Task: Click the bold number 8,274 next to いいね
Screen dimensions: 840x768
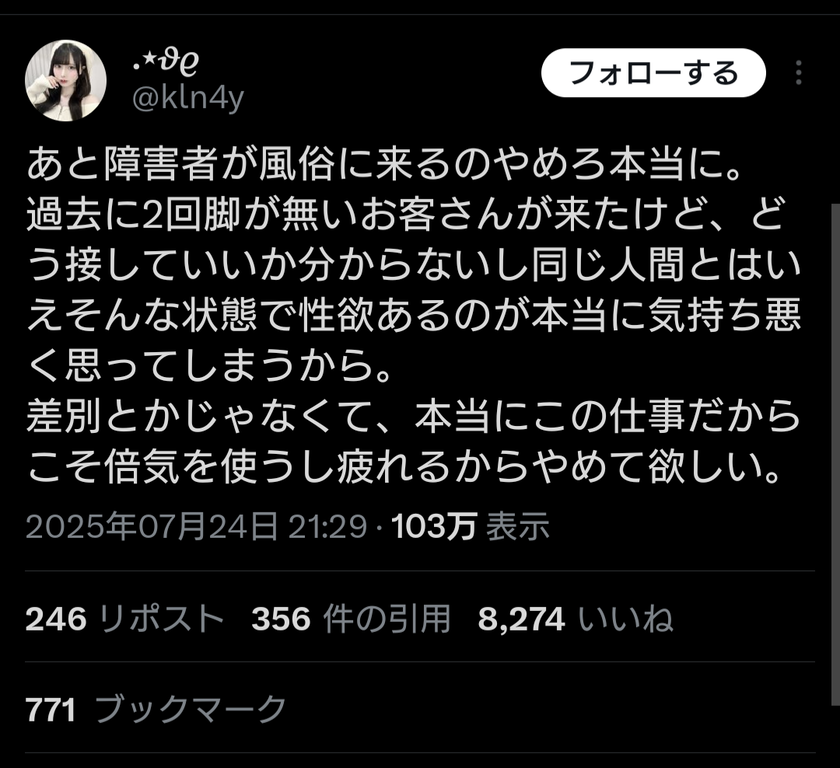Action: [521, 619]
